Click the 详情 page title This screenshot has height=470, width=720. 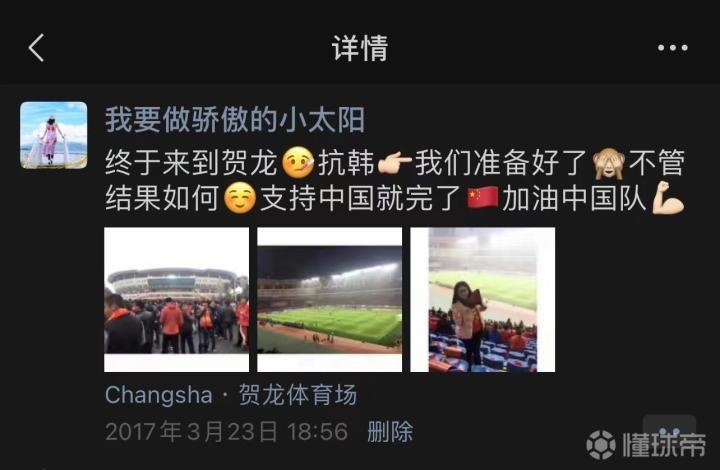tap(360, 48)
